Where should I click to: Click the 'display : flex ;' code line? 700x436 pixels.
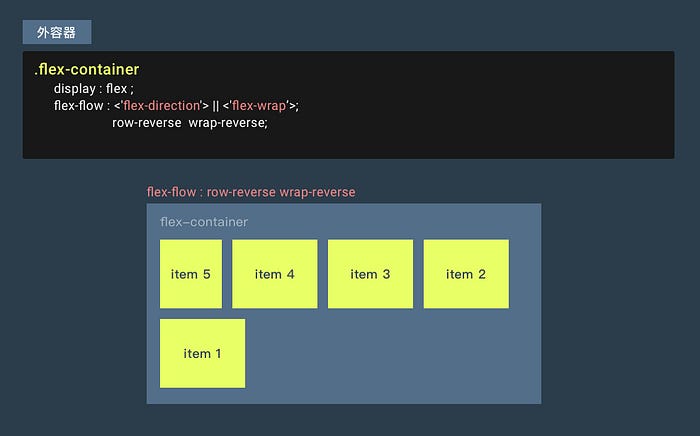tap(94, 89)
